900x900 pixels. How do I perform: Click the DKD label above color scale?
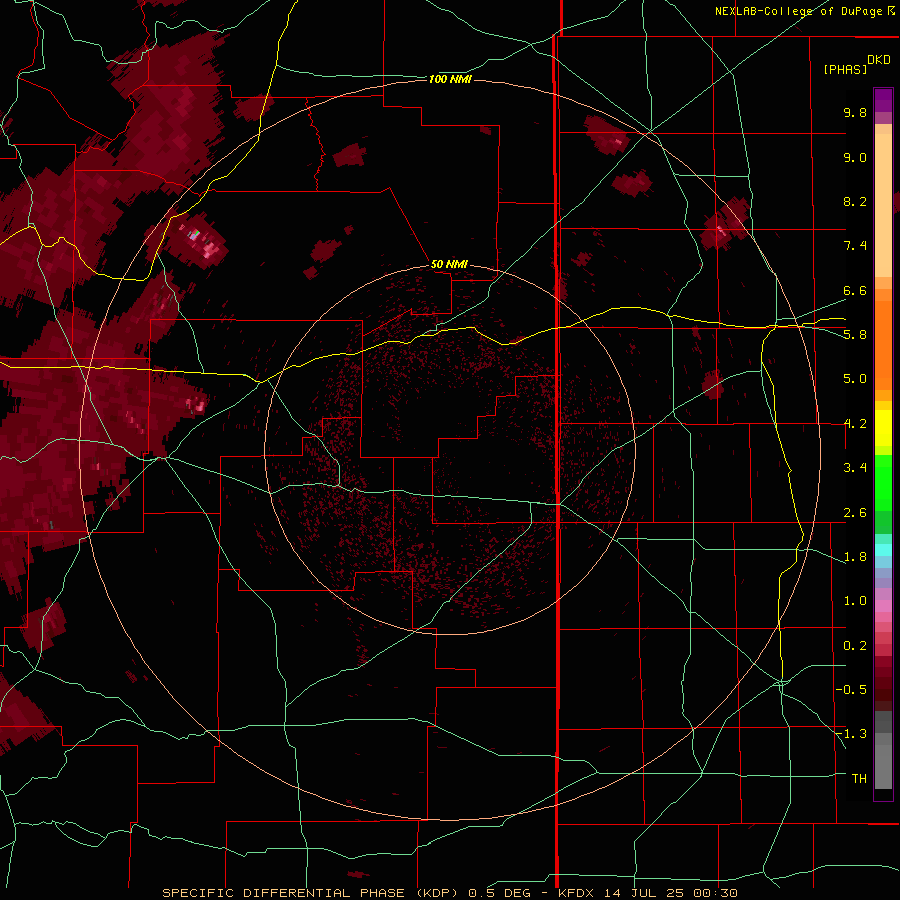click(879, 60)
